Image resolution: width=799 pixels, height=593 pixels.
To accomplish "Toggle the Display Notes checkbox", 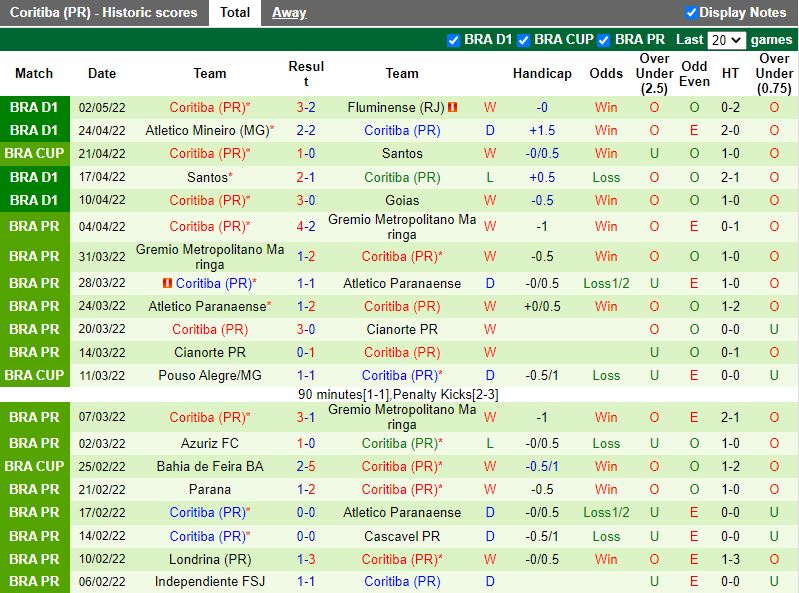I will click(691, 12).
